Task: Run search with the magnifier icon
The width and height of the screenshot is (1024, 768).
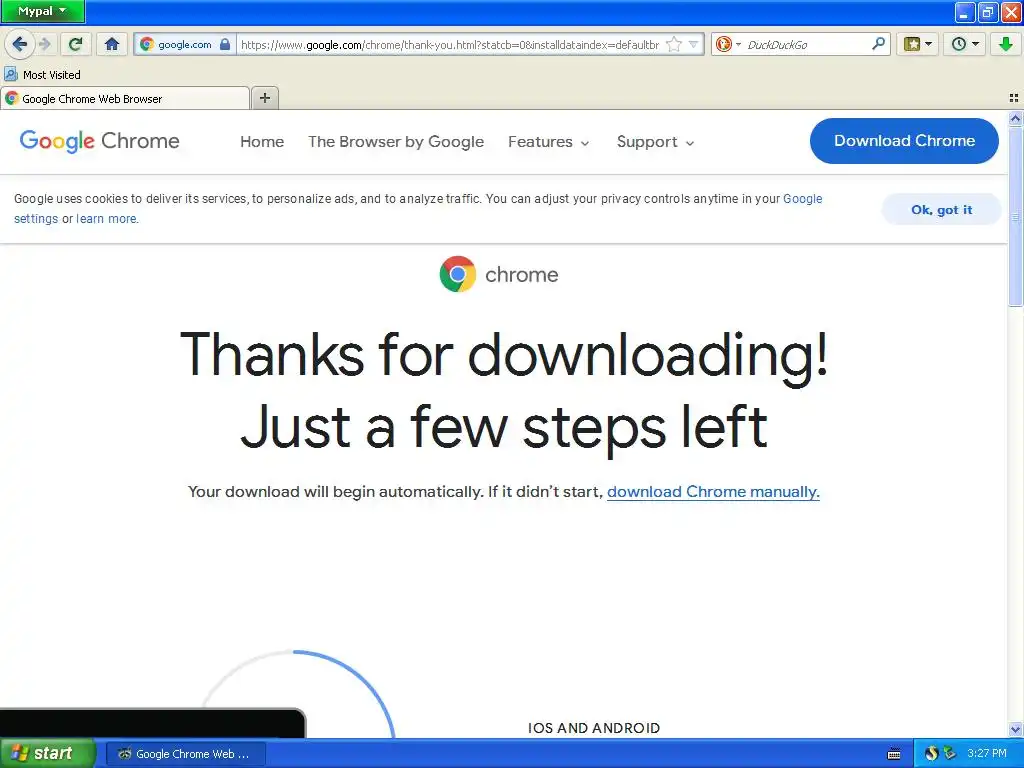Action: (878, 44)
